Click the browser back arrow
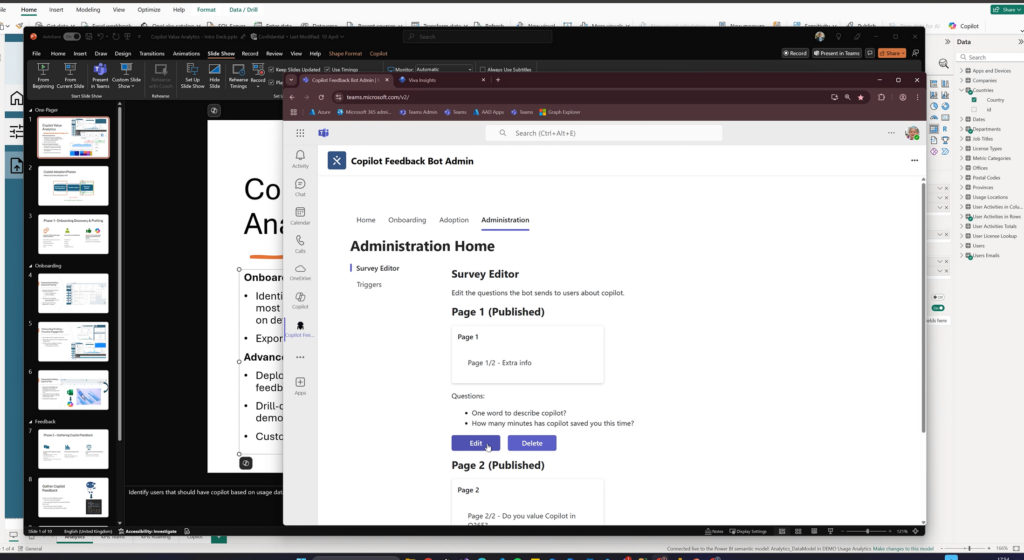1024x560 pixels. click(x=292, y=97)
